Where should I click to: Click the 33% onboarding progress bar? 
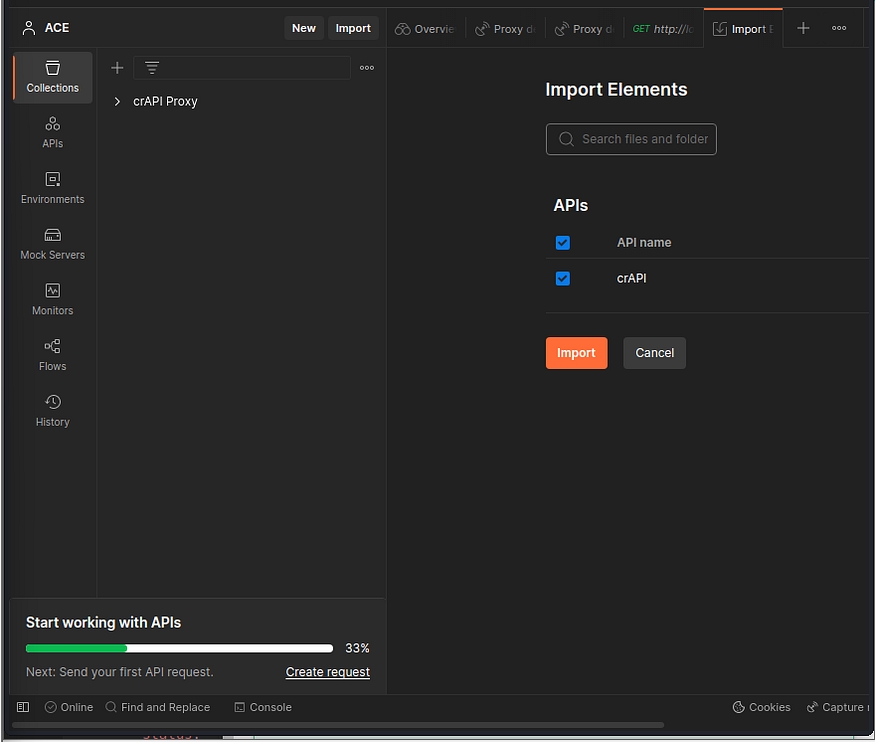[179, 648]
